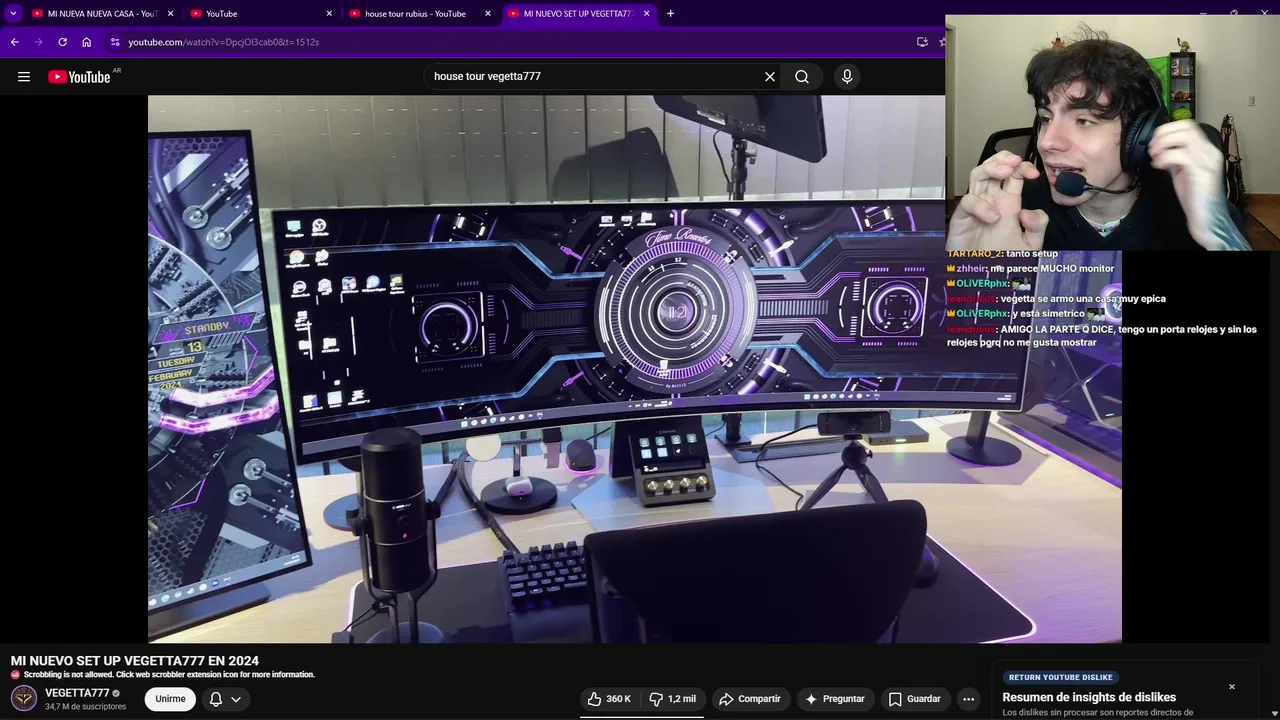1280x720 pixels.
Task: Open the VEGETTA777 channel name link
Action: [x=77, y=693]
